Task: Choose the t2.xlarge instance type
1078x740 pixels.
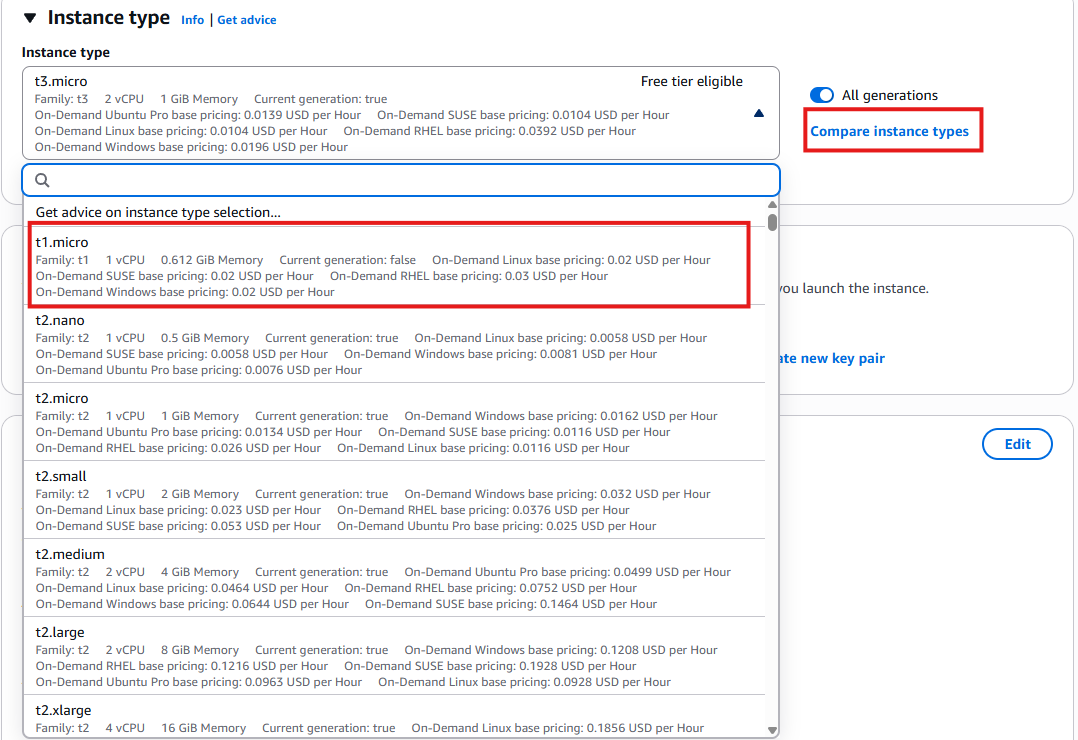Action: click(x=395, y=717)
